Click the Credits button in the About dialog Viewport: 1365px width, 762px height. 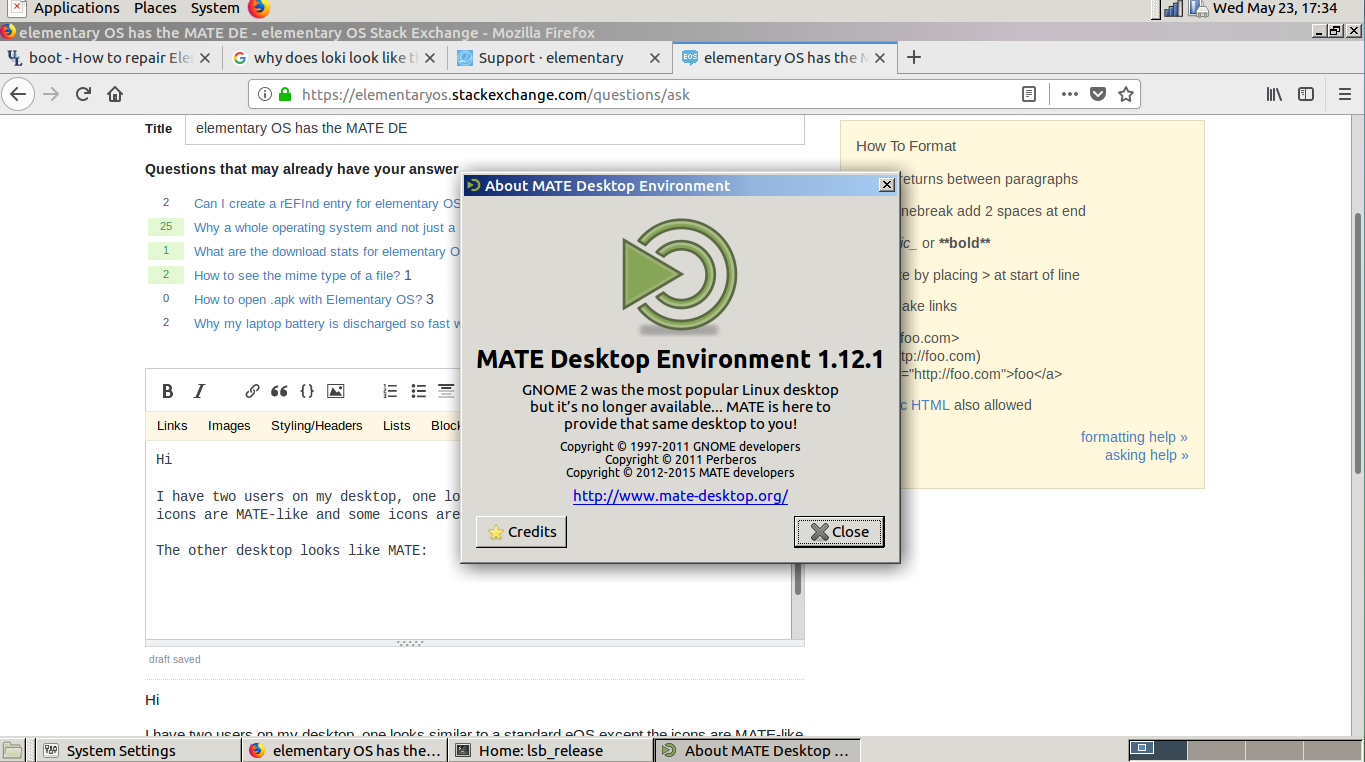click(x=521, y=532)
